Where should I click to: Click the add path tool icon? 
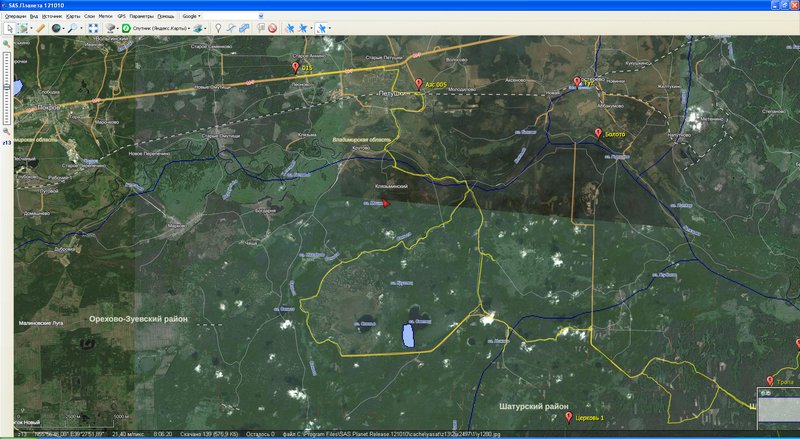coord(231,28)
